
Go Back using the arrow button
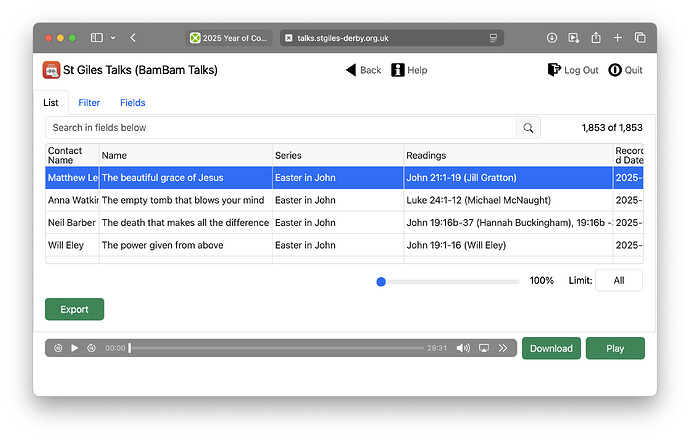pos(363,70)
